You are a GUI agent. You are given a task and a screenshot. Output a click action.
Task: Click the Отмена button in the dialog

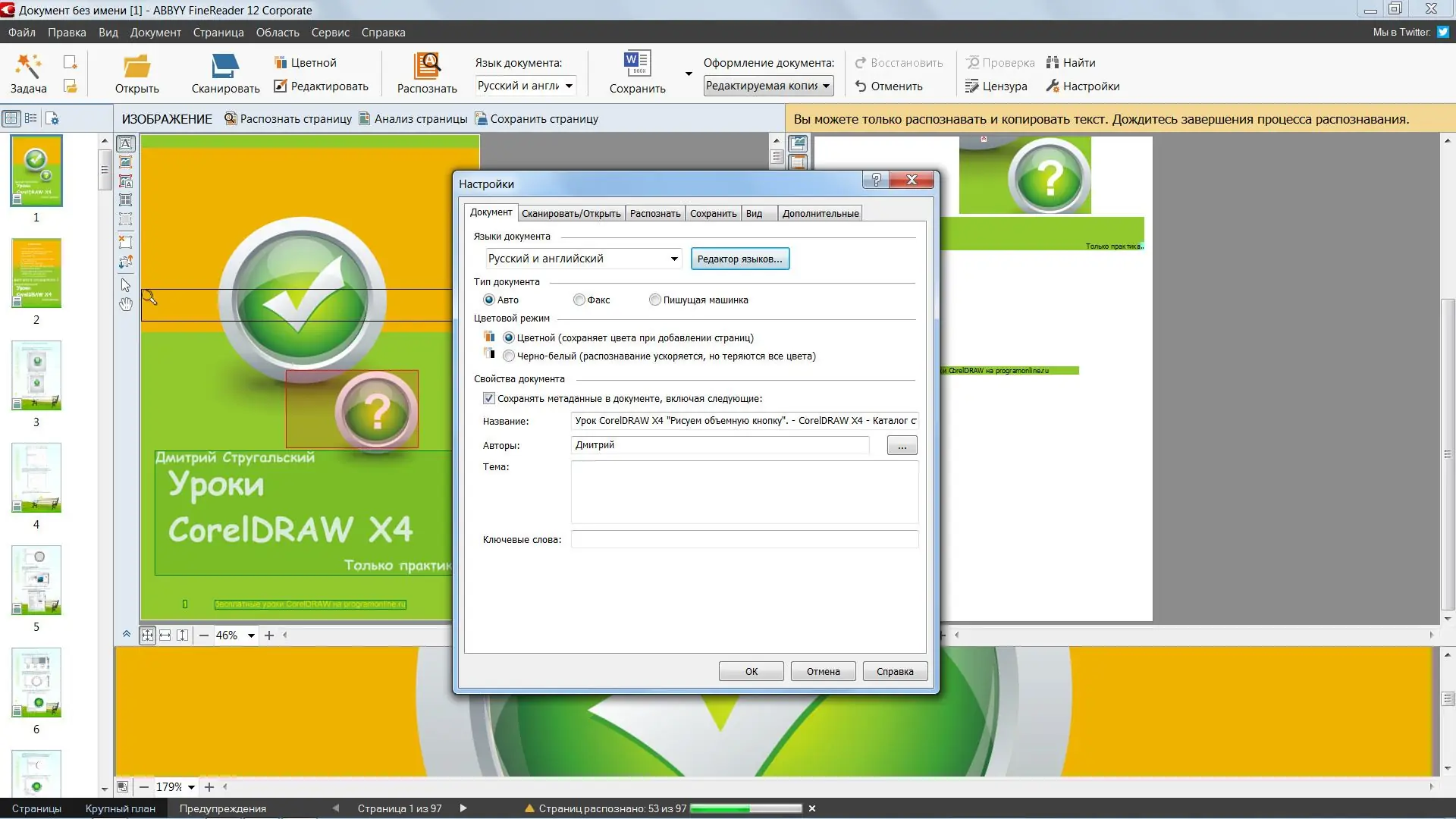point(823,672)
